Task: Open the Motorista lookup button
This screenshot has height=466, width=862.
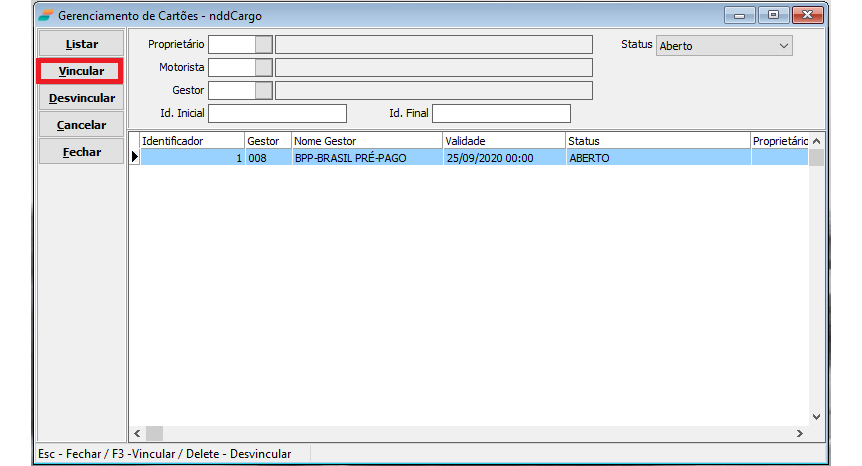Action: click(x=264, y=67)
